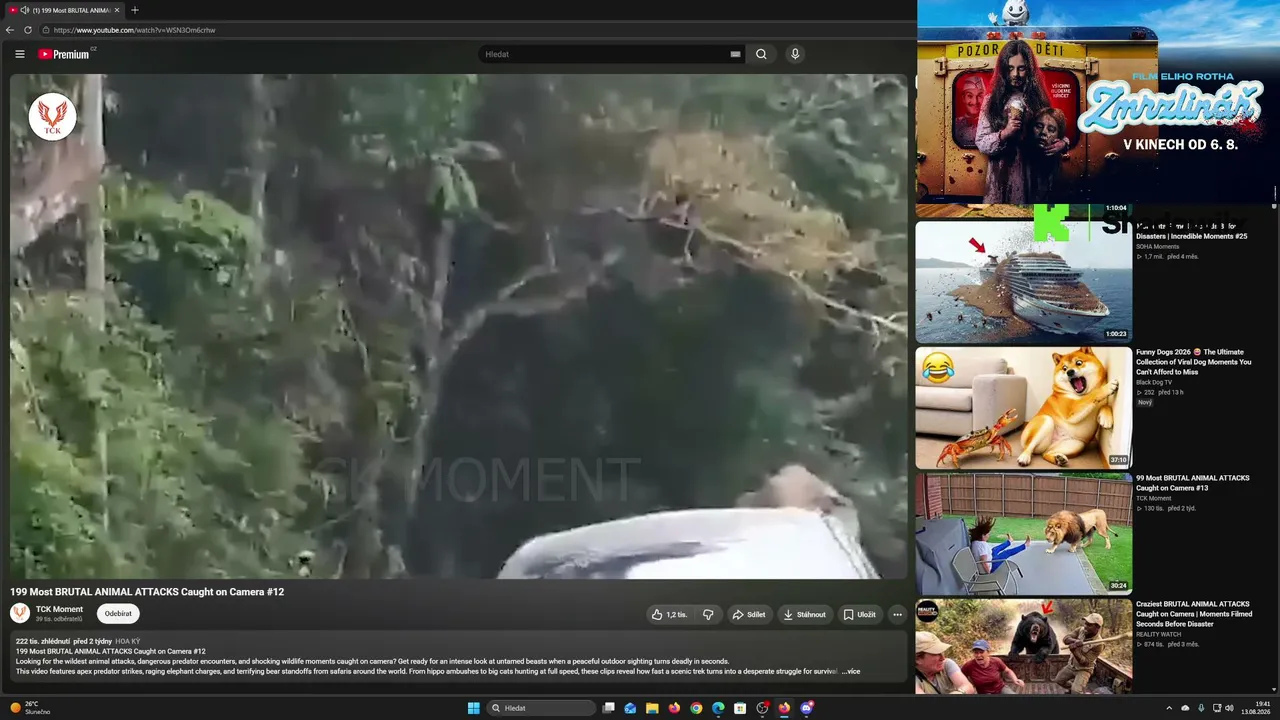The width and height of the screenshot is (1280, 720).
Task: Dislike the video with thumbs down
Action: 708,615
